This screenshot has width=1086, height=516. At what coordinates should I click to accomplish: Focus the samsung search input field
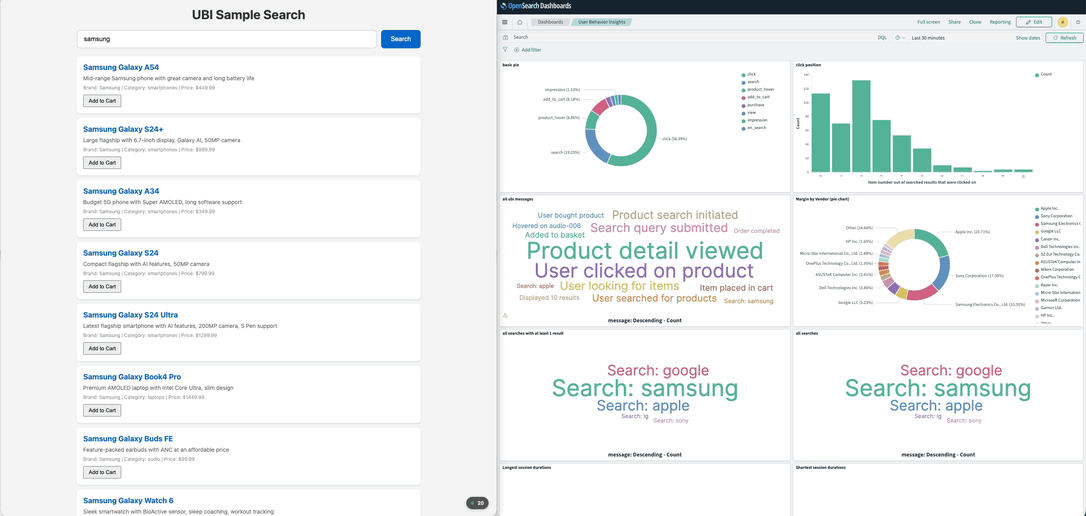pyautogui.click(x=226, y=39)
